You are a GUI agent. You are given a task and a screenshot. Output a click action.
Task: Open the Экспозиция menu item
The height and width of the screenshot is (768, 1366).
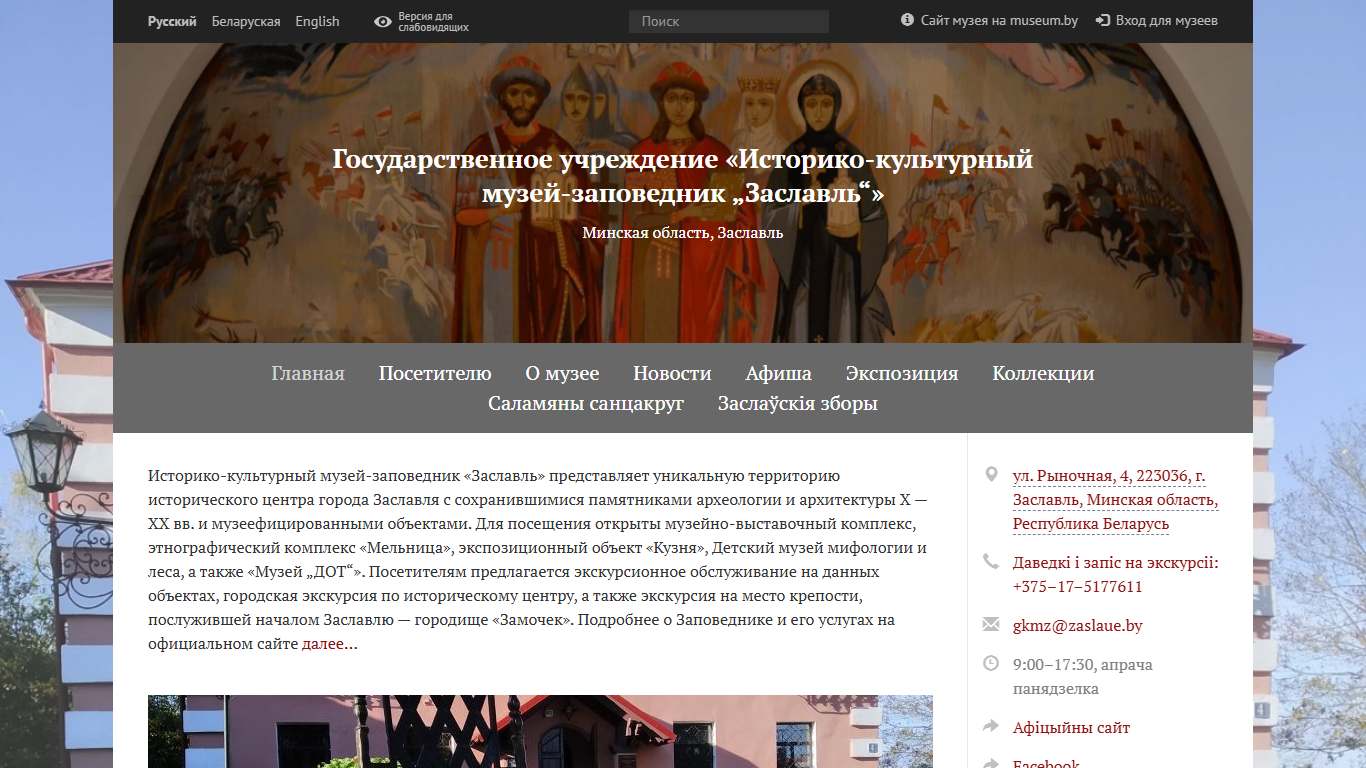[x=902, y=373]
